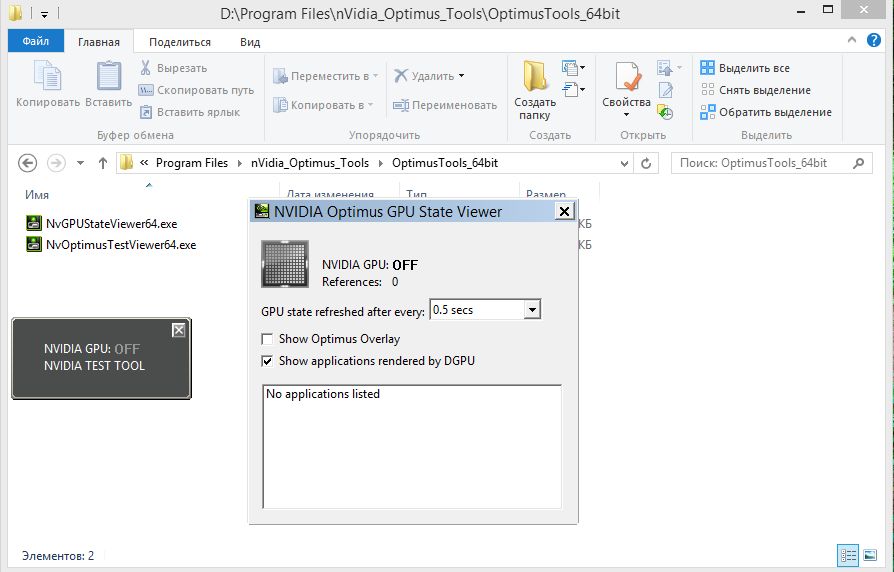
Task: Click nVidia_Optimus_Tools in breadcrumb
Action: 310,163
